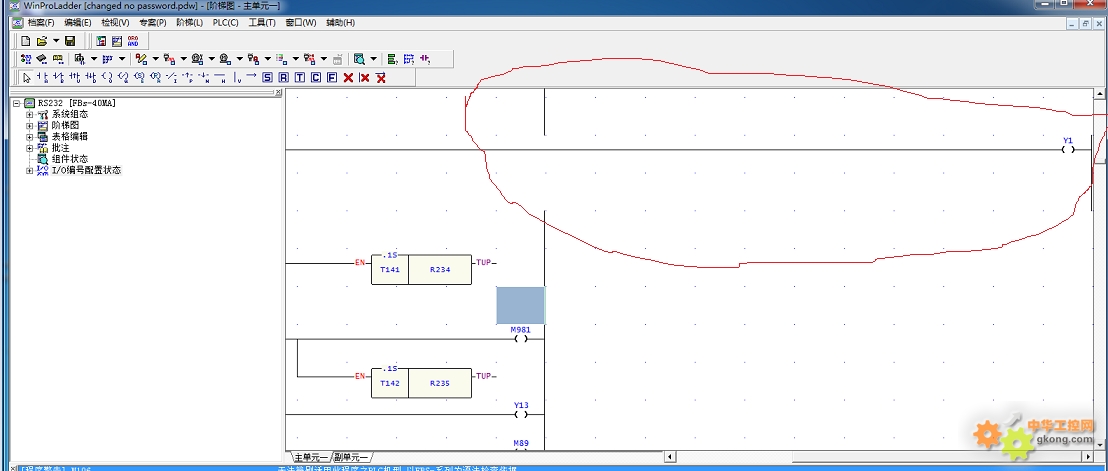Insert an inverted output coil element

123,78
